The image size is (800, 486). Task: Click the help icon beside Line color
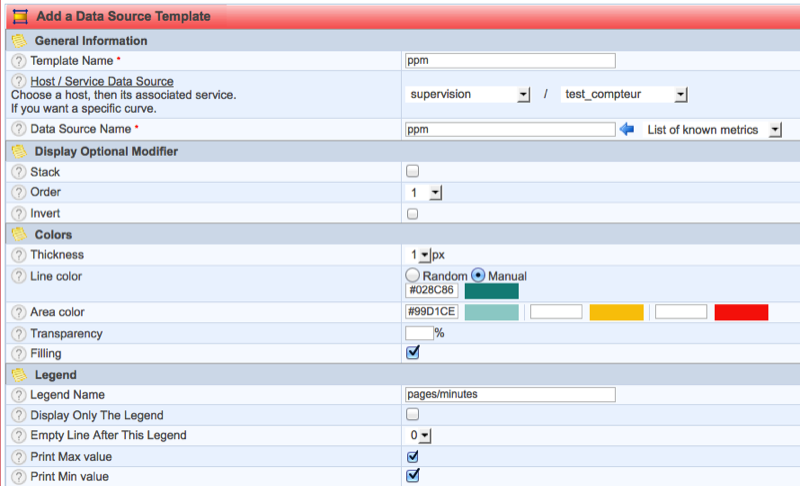[18, 275]
